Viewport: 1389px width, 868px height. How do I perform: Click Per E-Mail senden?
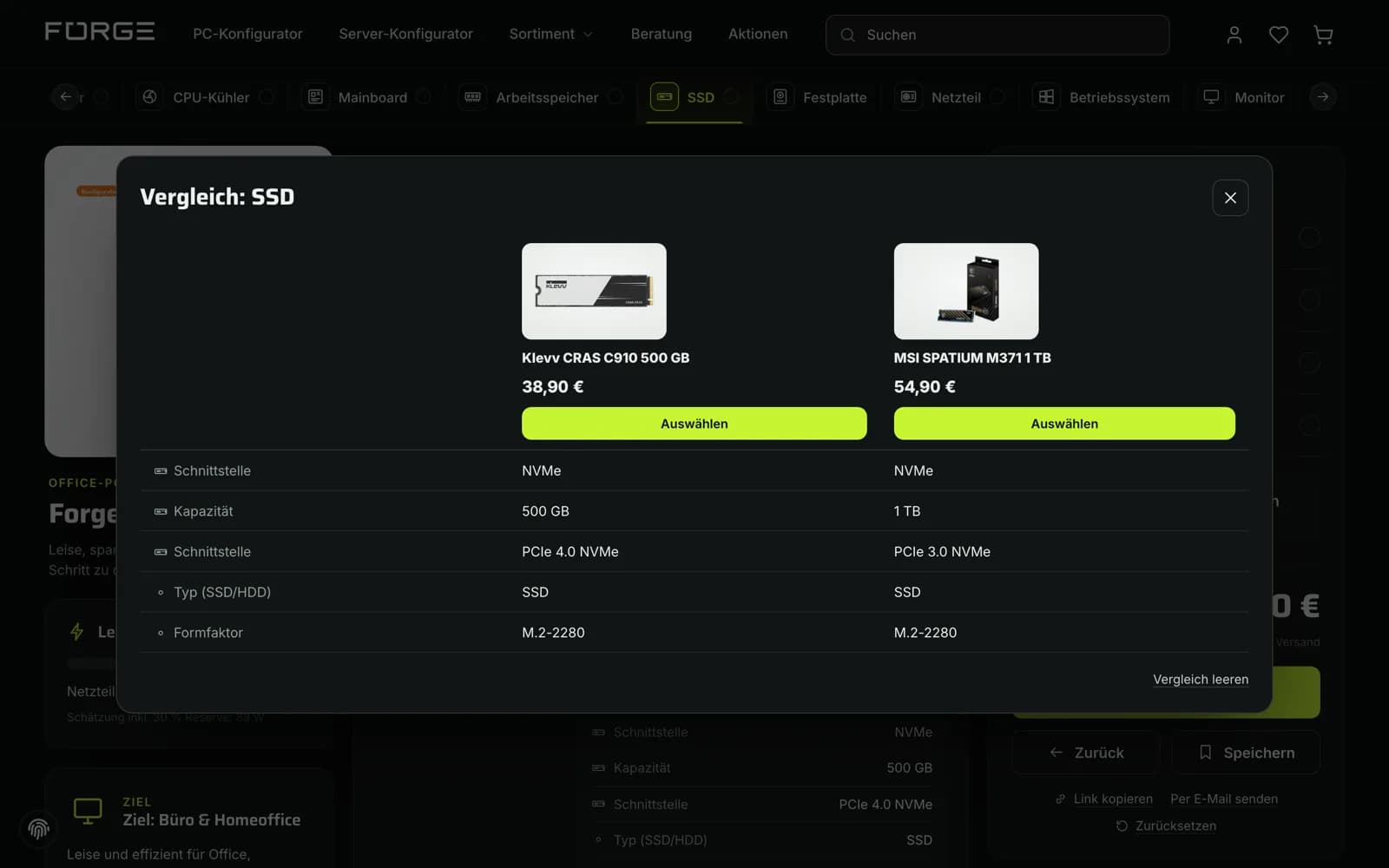coord(1224,799)
